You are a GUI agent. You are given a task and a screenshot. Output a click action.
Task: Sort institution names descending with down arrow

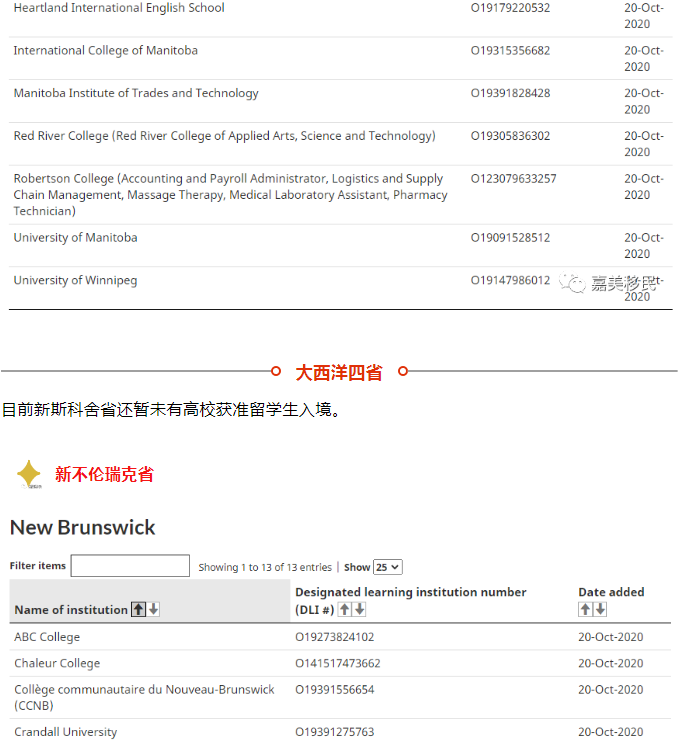(x=153, y=610)
